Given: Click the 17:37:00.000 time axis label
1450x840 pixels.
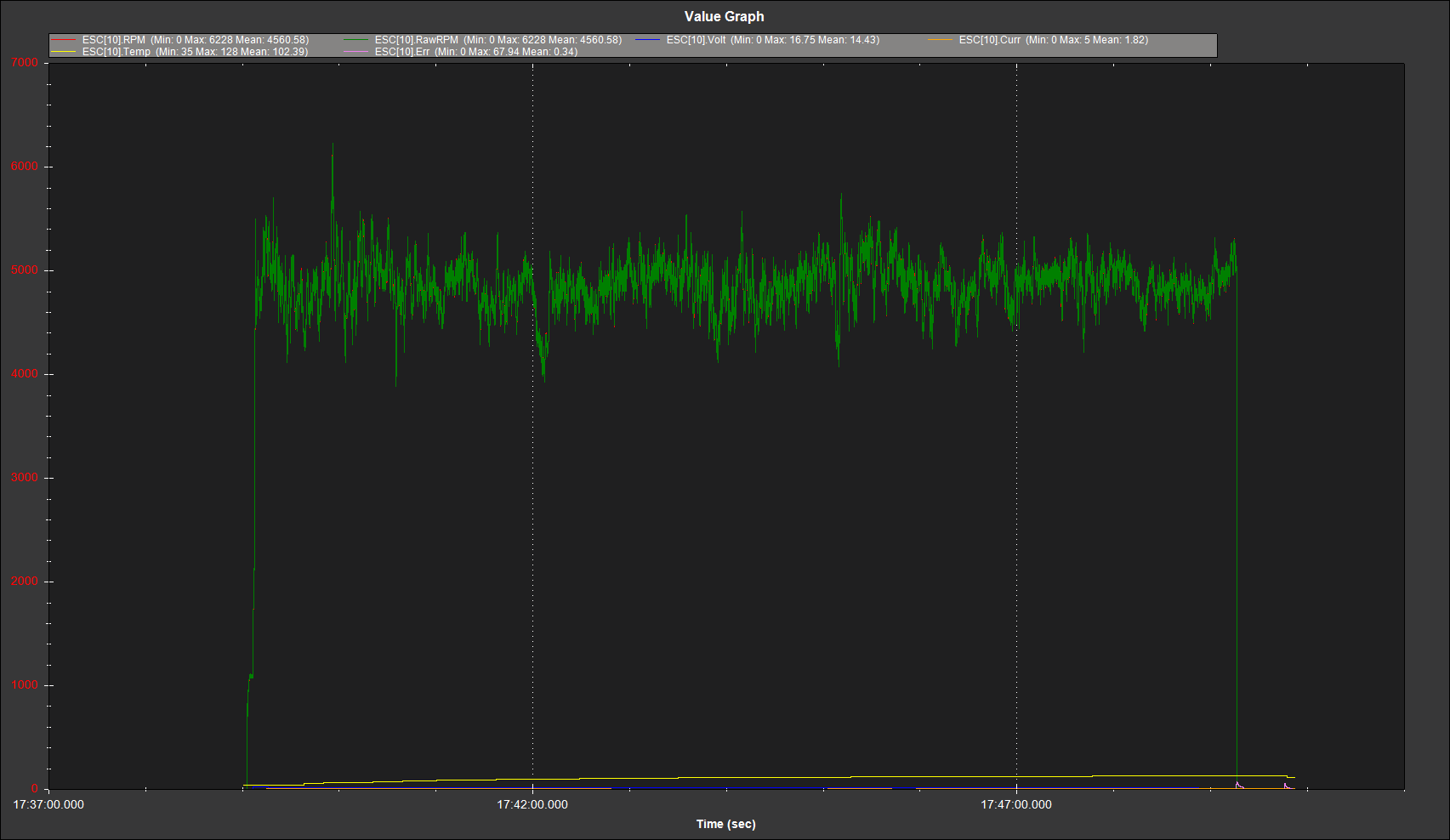Looking at the screenshot, I should point(48,804).
